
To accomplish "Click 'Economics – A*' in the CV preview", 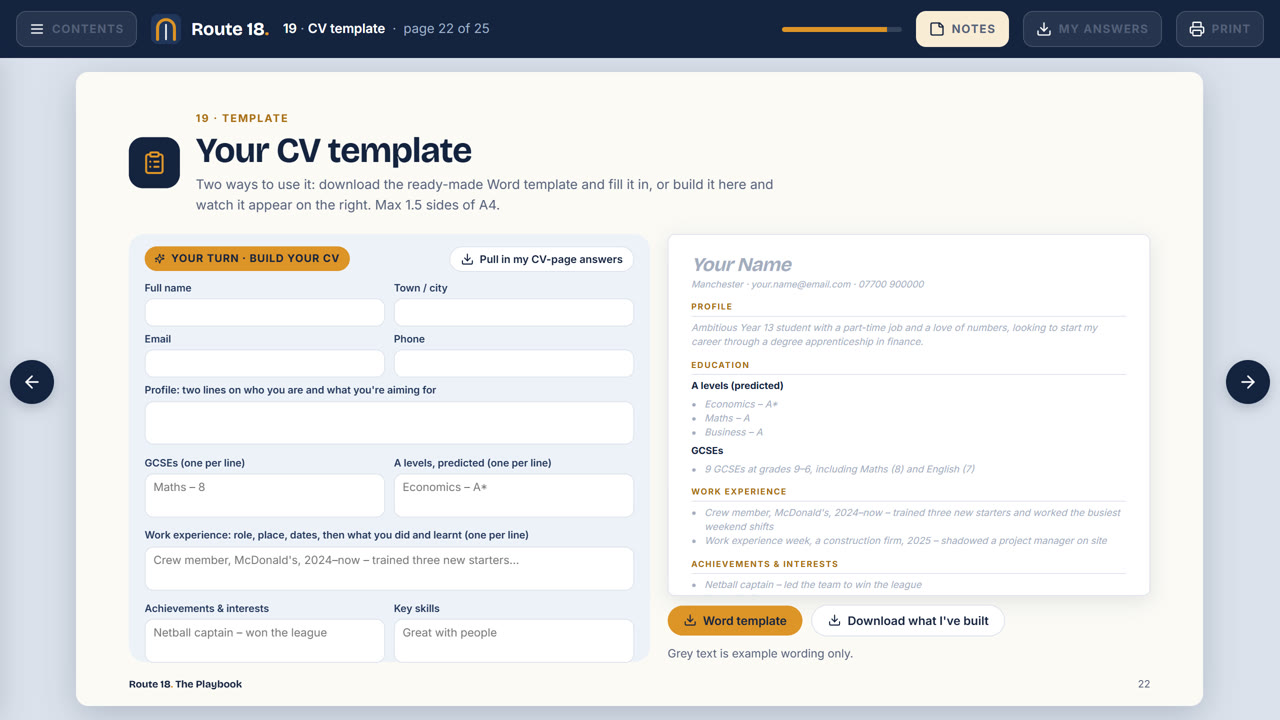I will 741,404.
